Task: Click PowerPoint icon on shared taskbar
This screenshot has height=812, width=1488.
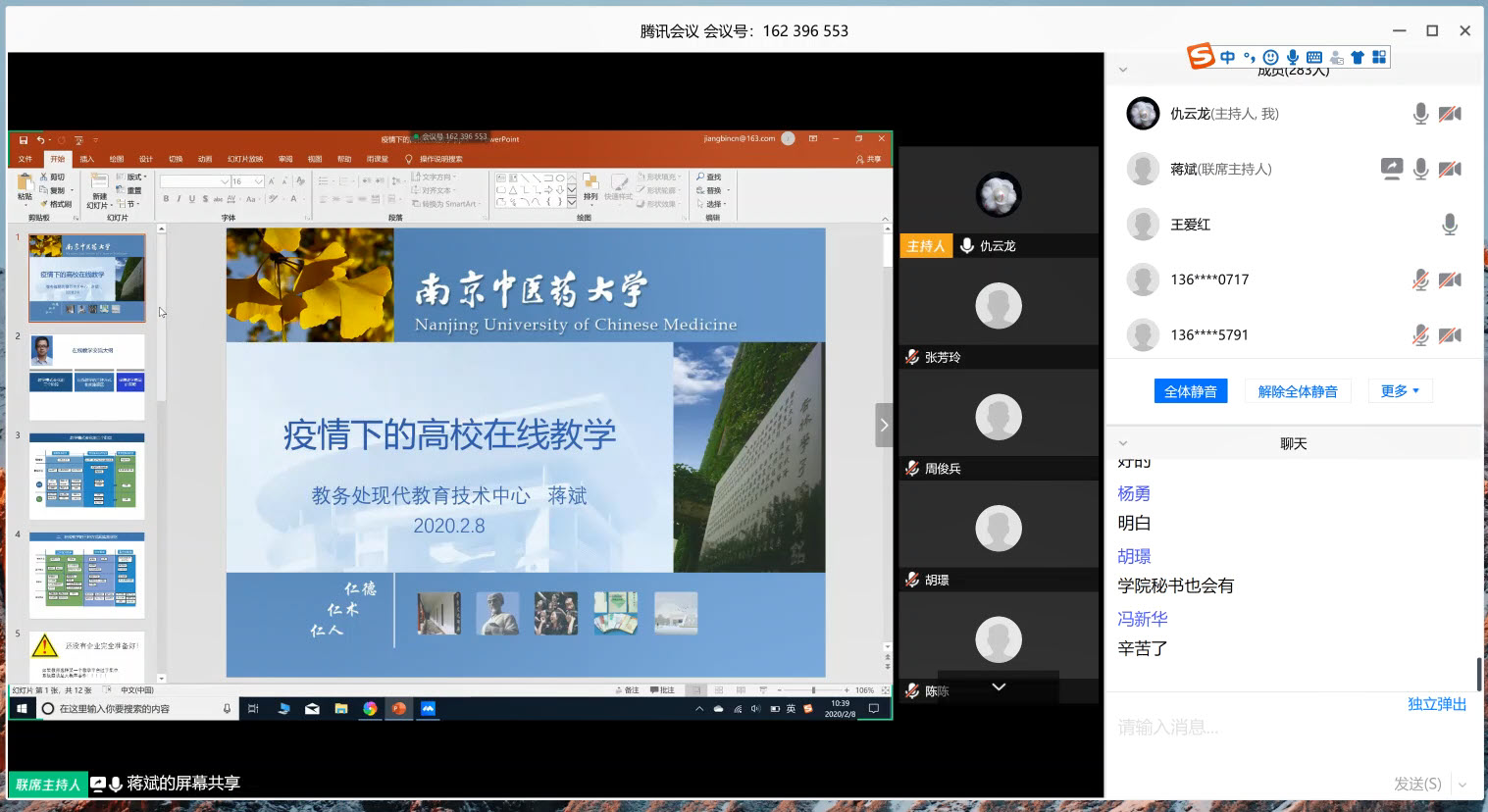Action: click(398, 708)
